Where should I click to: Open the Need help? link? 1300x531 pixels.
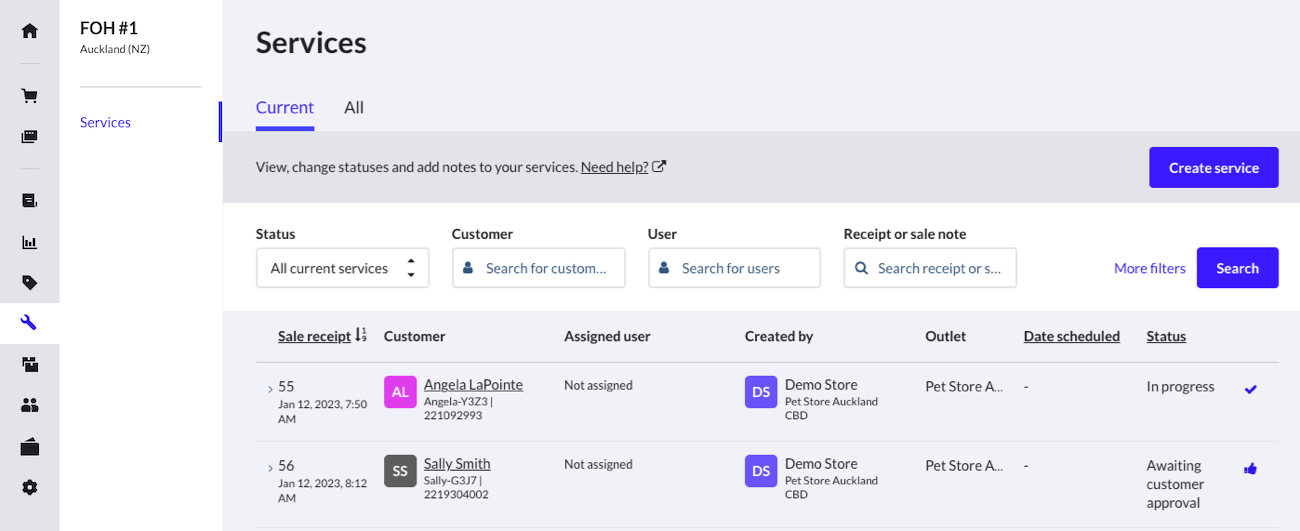click(614, 167)
